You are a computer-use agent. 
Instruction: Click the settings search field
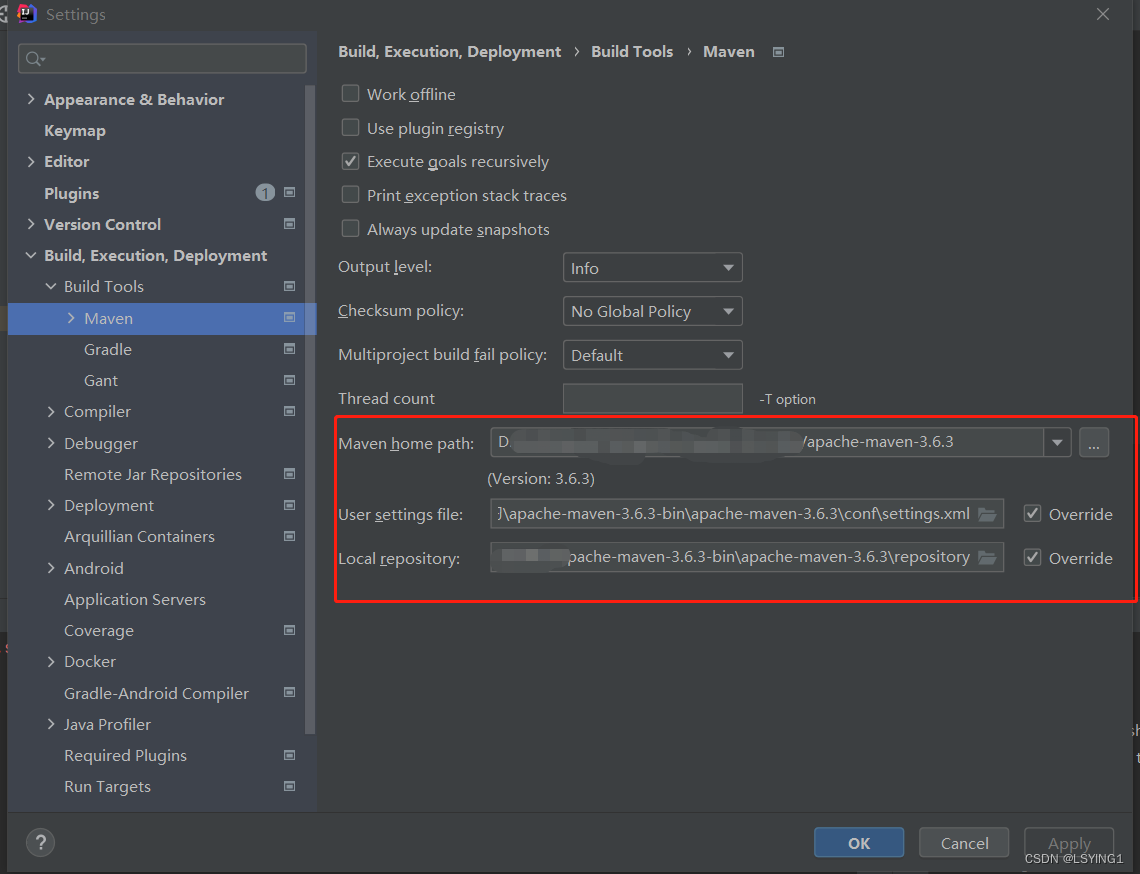click(162, 59)
